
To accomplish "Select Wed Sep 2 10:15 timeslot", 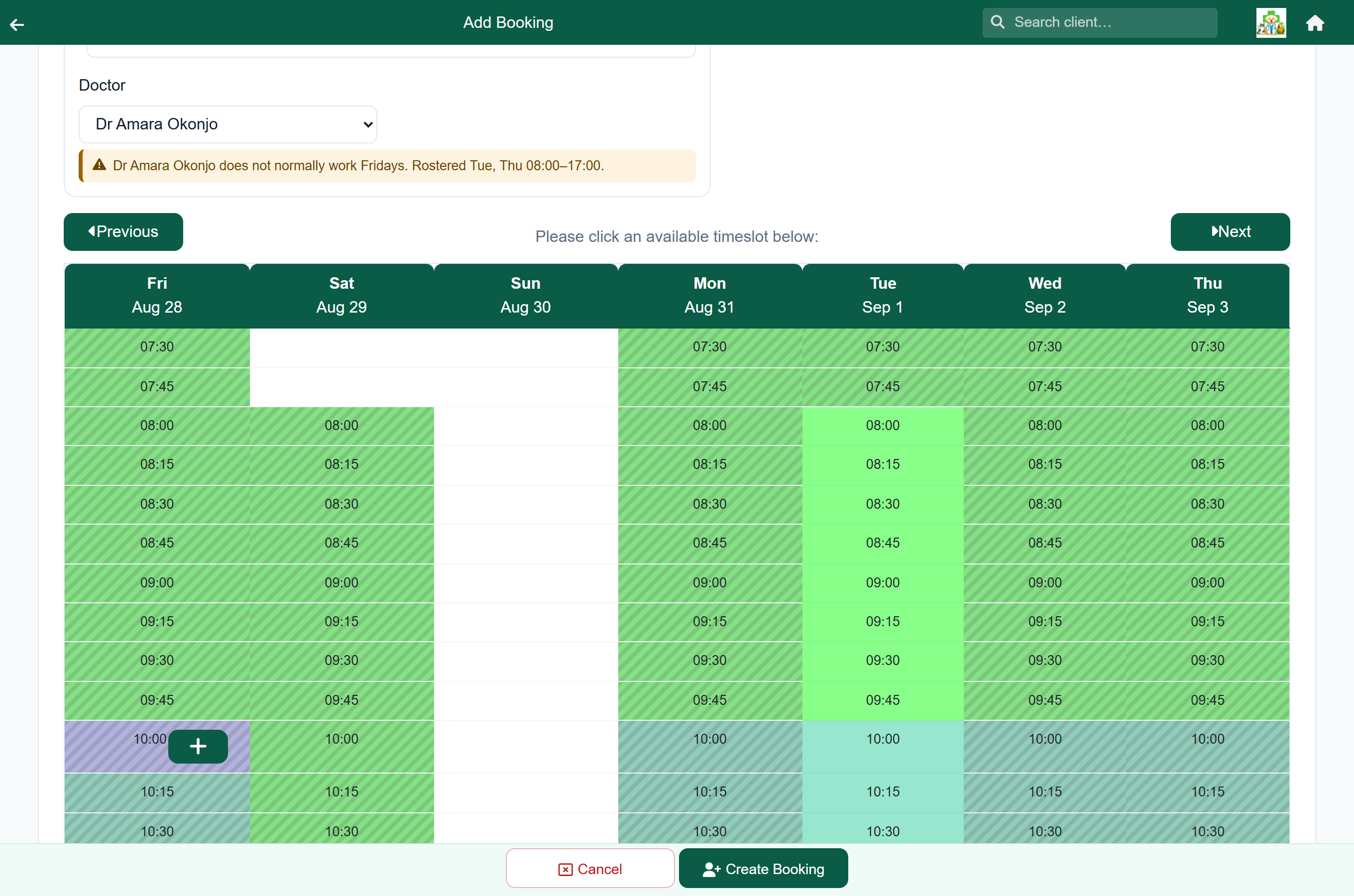I will 1044,792.
